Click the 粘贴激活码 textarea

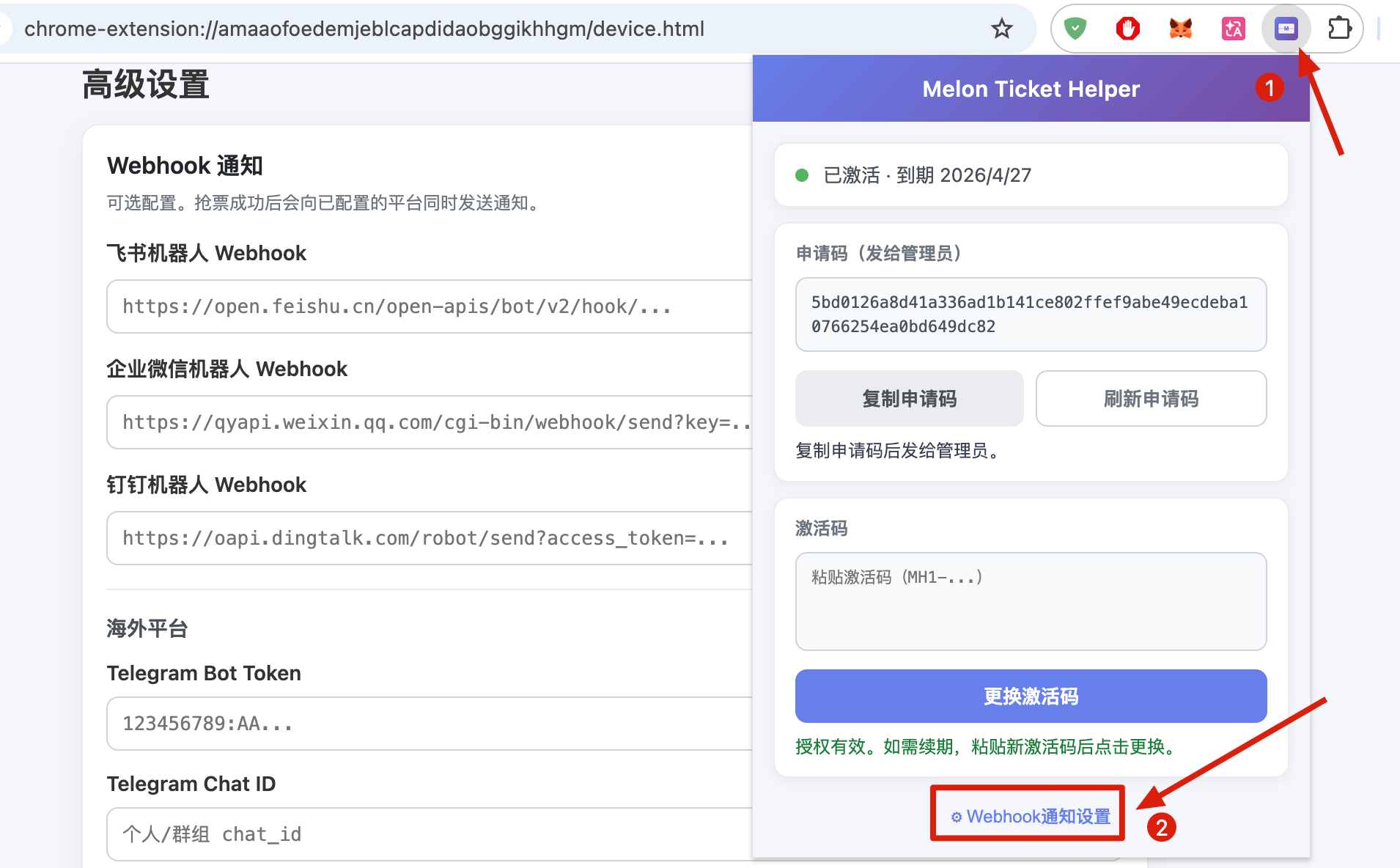1031,601
